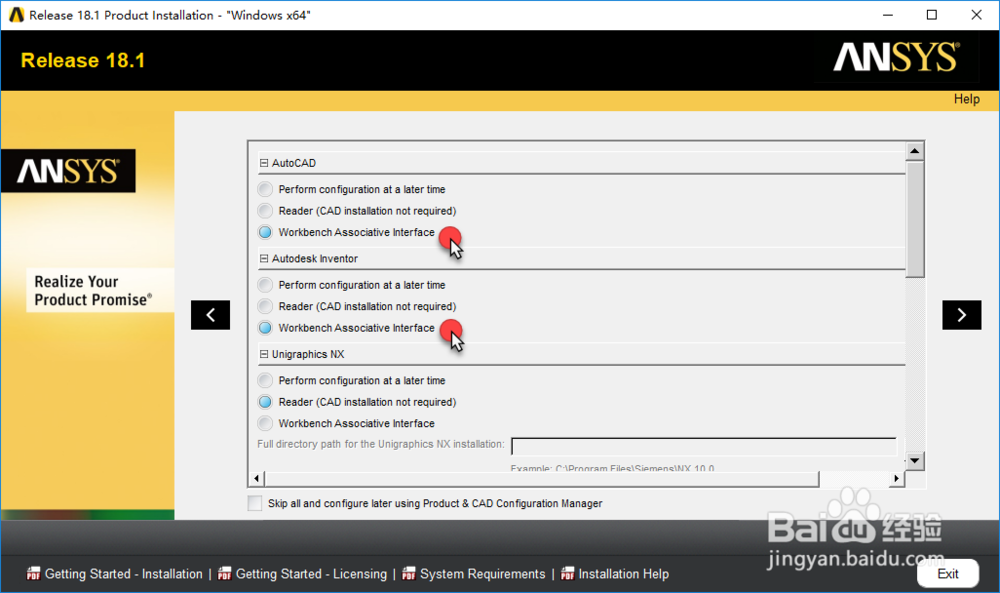Select AutoCAD Workbench Associative Interface
Viewport: 1000px width, 593px height.
click(x=265, y=232)
